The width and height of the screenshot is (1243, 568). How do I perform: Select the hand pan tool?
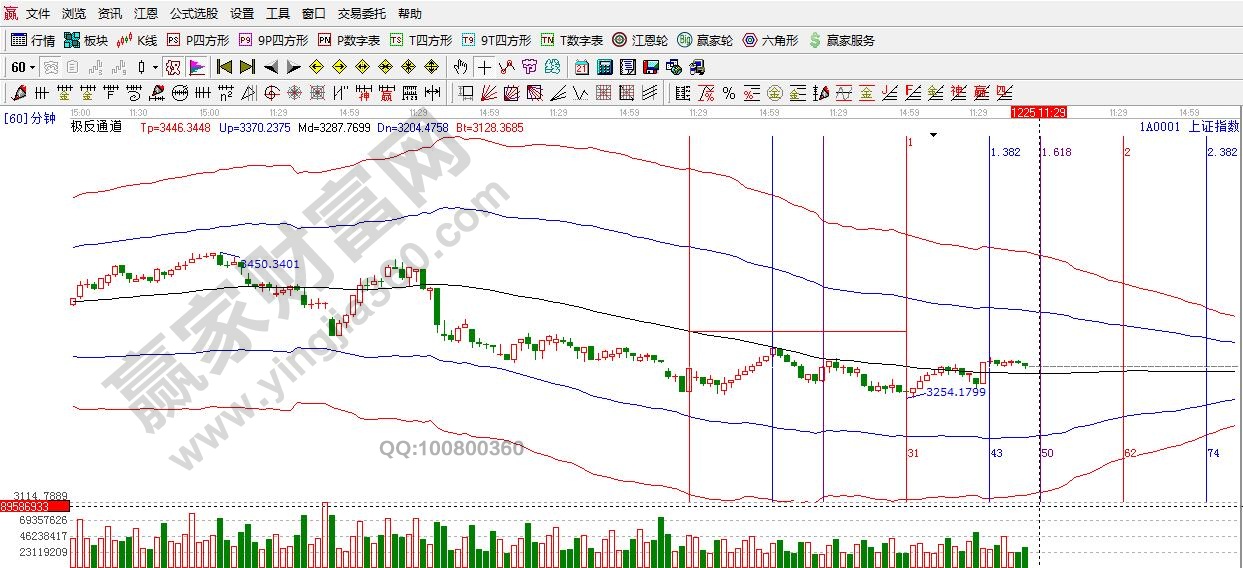[x=460, y=67]
